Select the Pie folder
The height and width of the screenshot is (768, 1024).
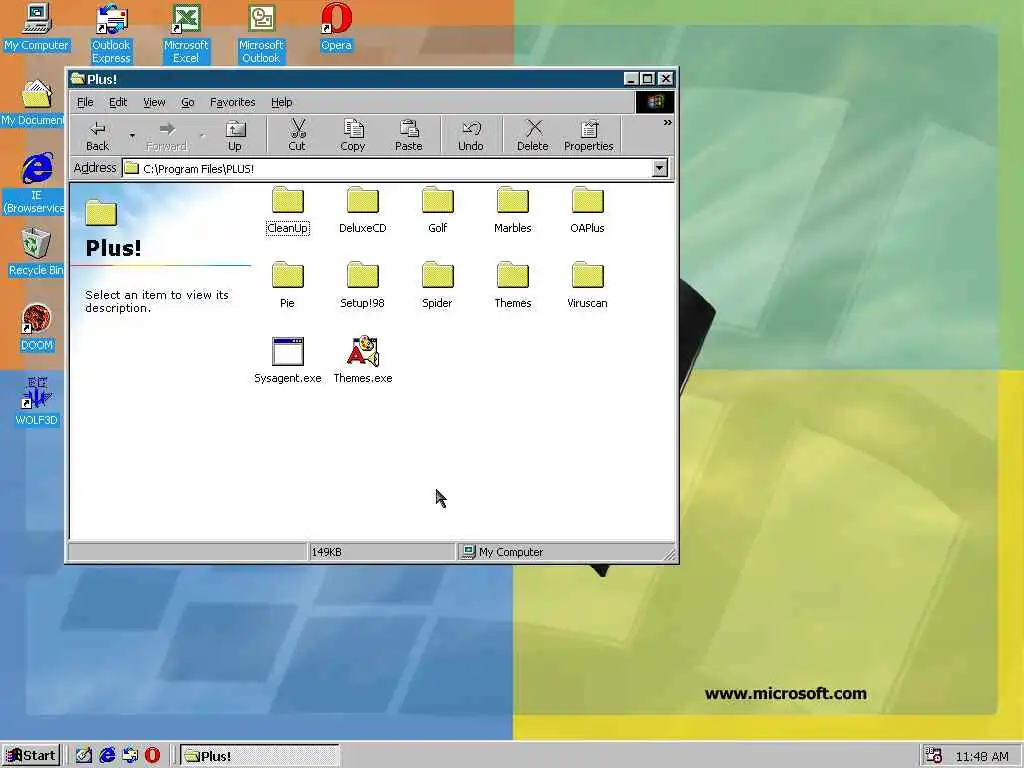(x=287, y=285)
